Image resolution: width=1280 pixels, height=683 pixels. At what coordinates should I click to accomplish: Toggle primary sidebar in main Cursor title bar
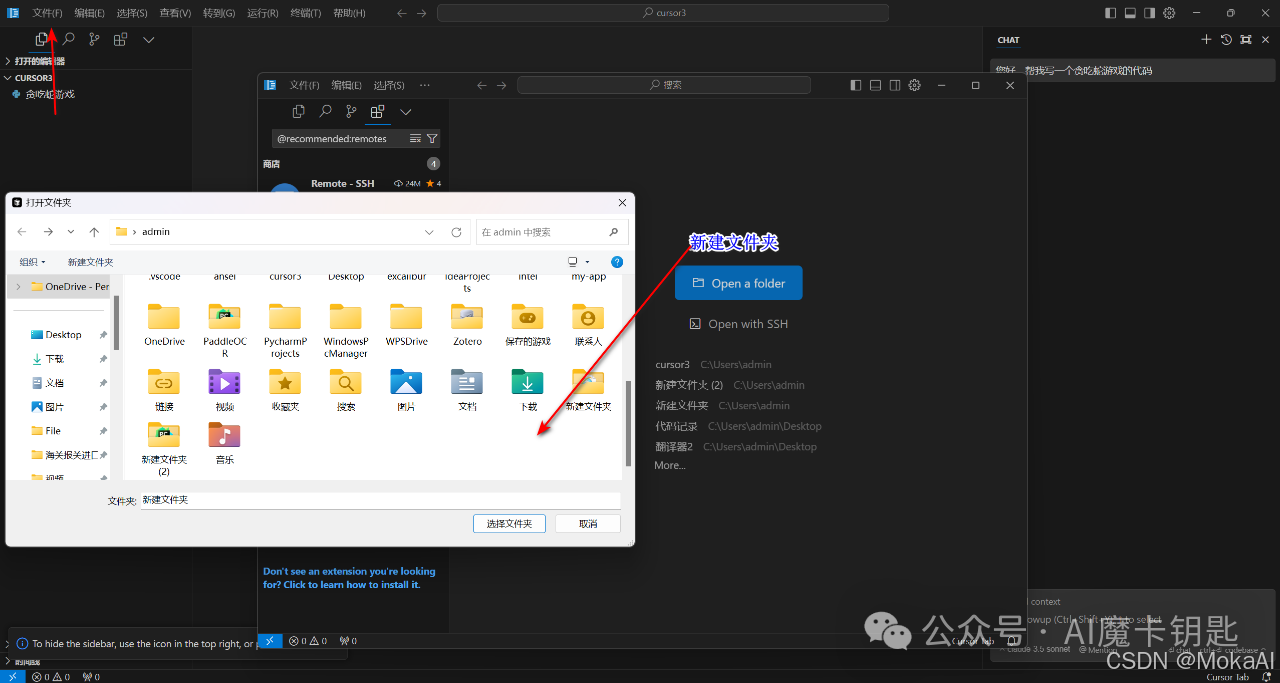pyautogui.click(x=1111, y=13)
